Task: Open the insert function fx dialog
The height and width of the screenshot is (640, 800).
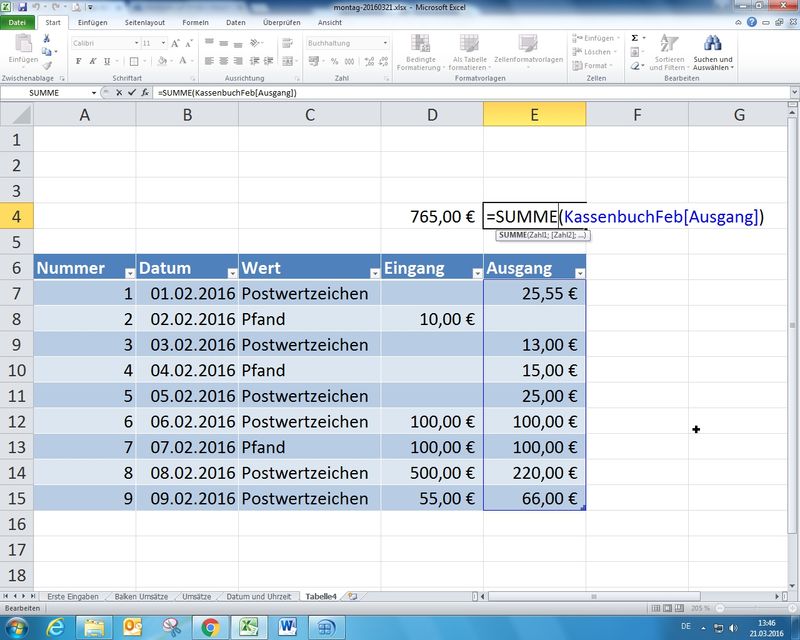Action: click(x=145, y=93)
